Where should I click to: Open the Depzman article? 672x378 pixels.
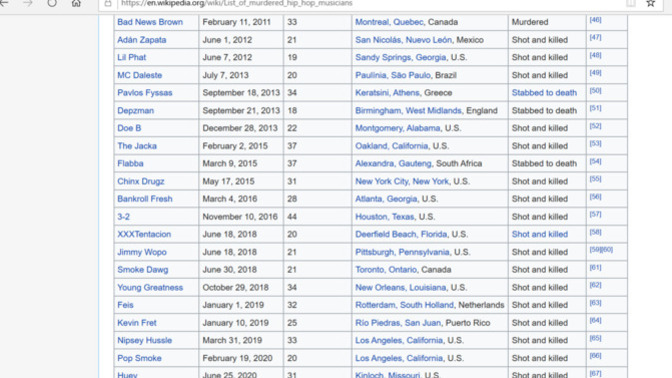click(135, 111)
